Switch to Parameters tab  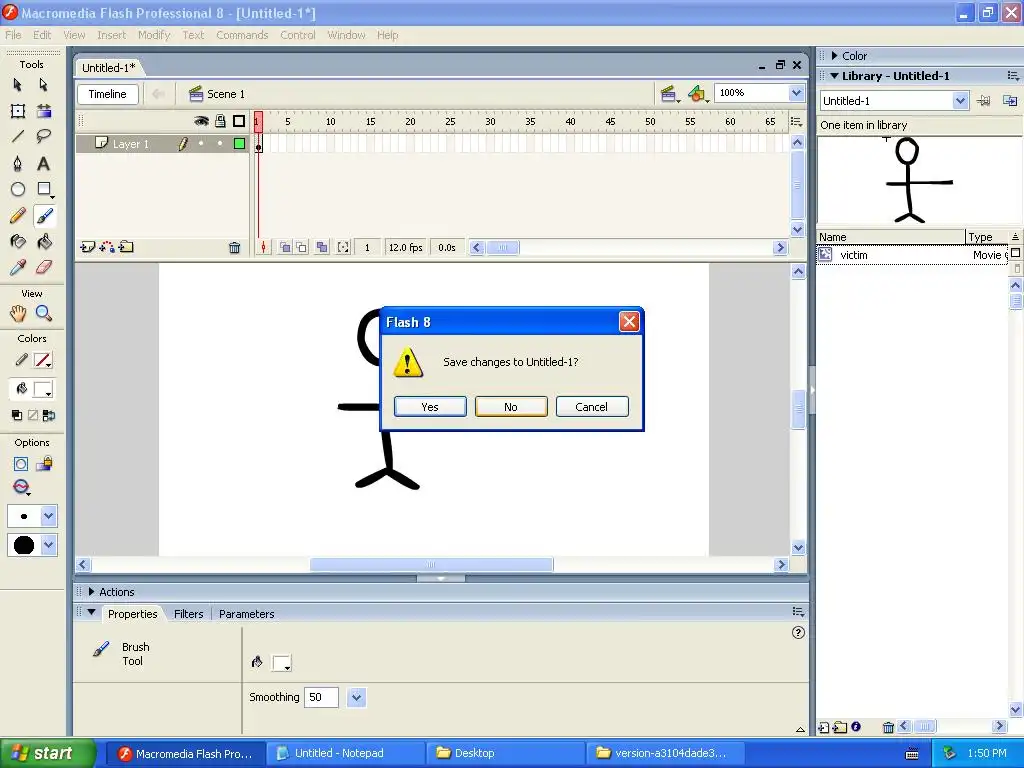point(246,614)
